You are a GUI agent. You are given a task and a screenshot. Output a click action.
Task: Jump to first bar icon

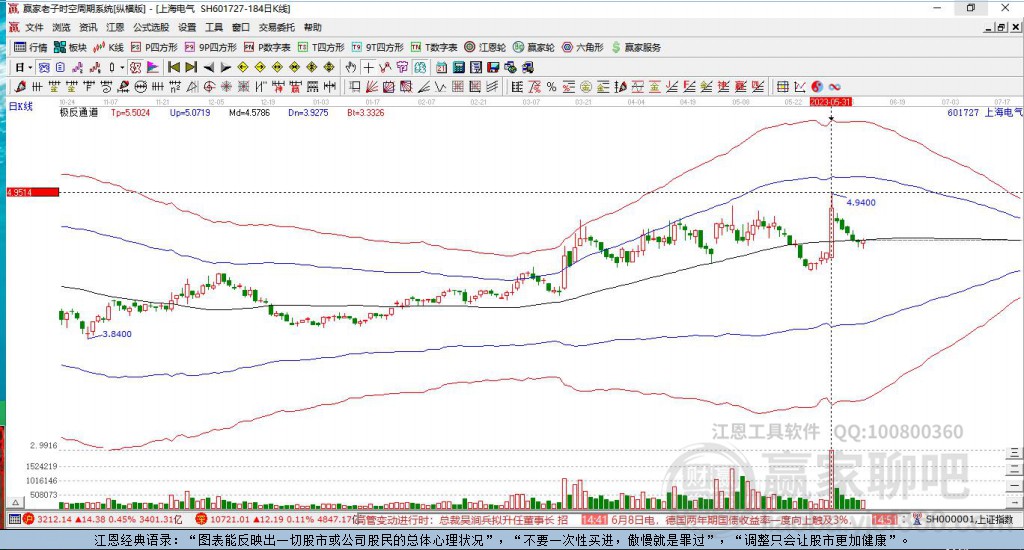(174, 67)
